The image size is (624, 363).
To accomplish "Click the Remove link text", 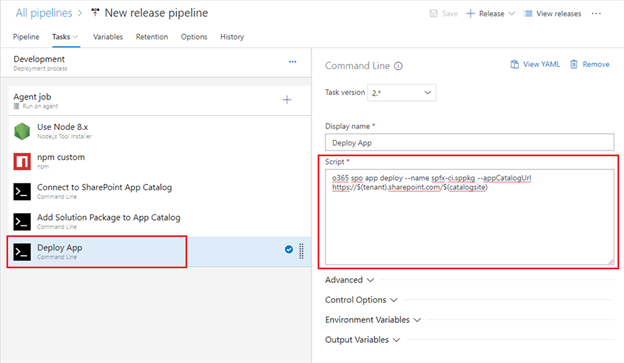I will (596, 64).
